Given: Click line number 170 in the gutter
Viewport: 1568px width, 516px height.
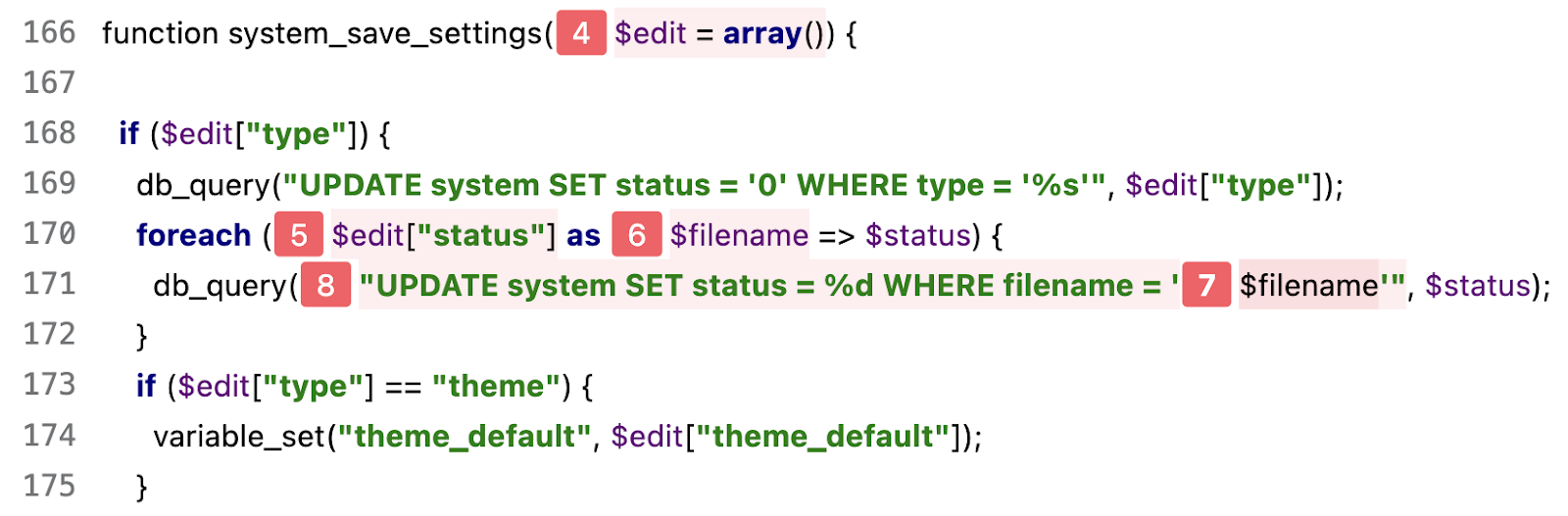Looking at the screenshot, I should pyautogui.click(x=49, y=234).
